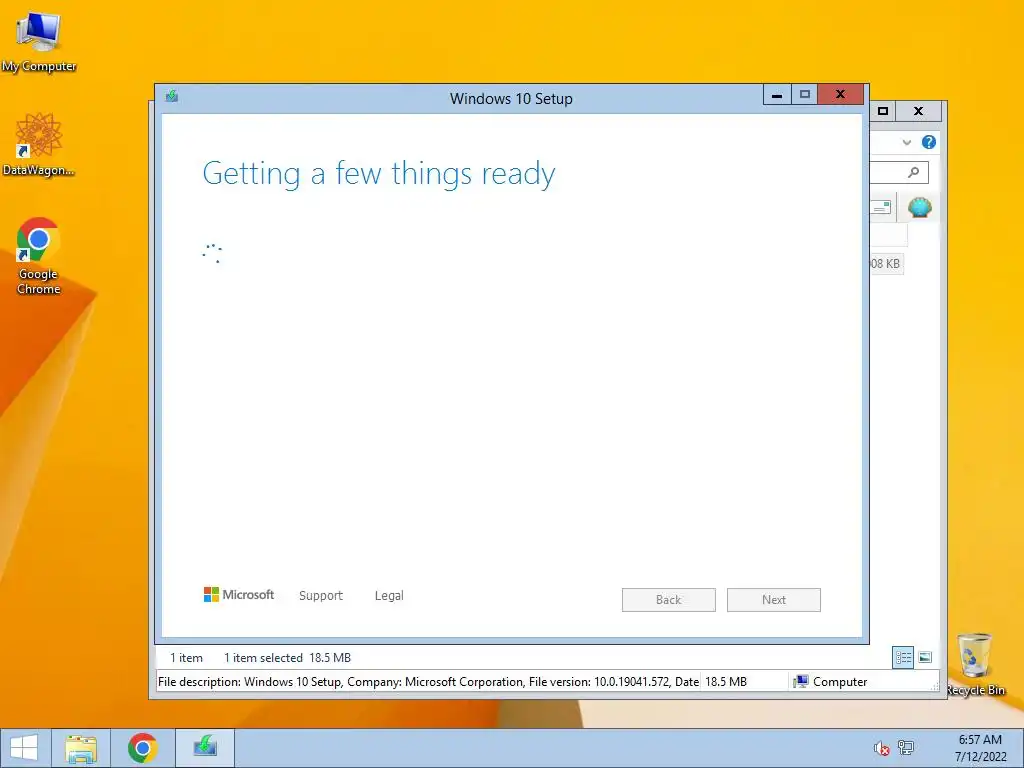
Task: Maximize the Windows 10 Setup window
Action: click(805, 95)
